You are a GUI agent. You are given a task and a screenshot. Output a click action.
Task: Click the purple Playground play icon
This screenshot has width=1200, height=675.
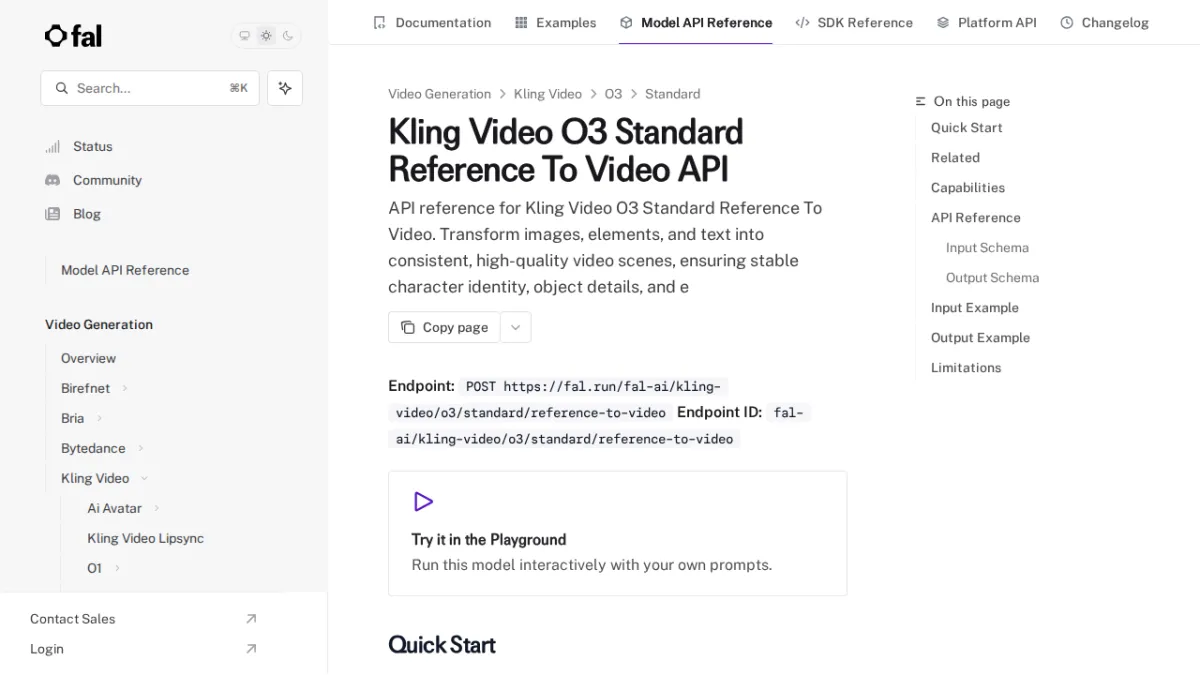tap(423, 502)
